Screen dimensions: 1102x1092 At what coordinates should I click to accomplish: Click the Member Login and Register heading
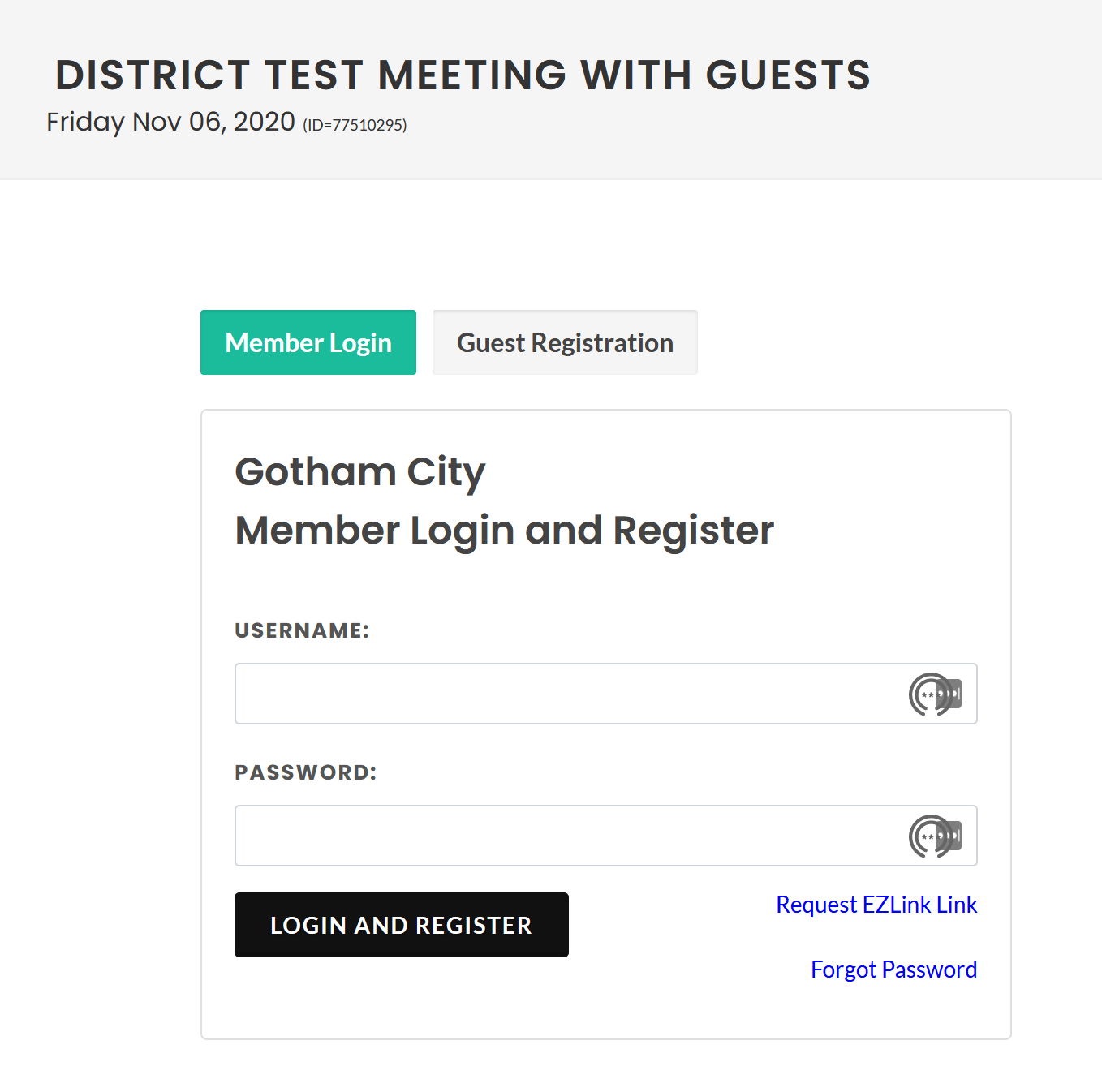click(504, 531)
